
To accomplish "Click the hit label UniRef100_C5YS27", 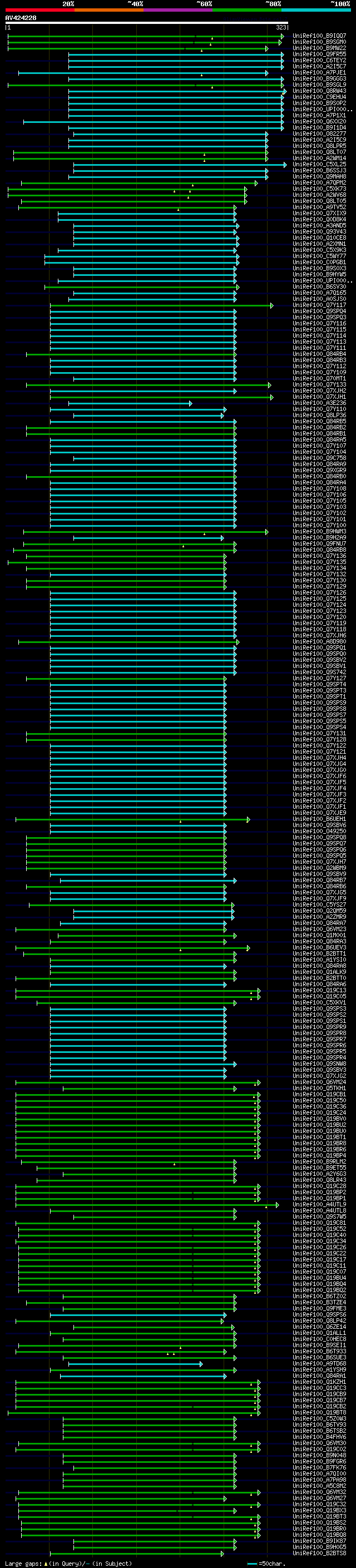I will click(x=319, y=904).
